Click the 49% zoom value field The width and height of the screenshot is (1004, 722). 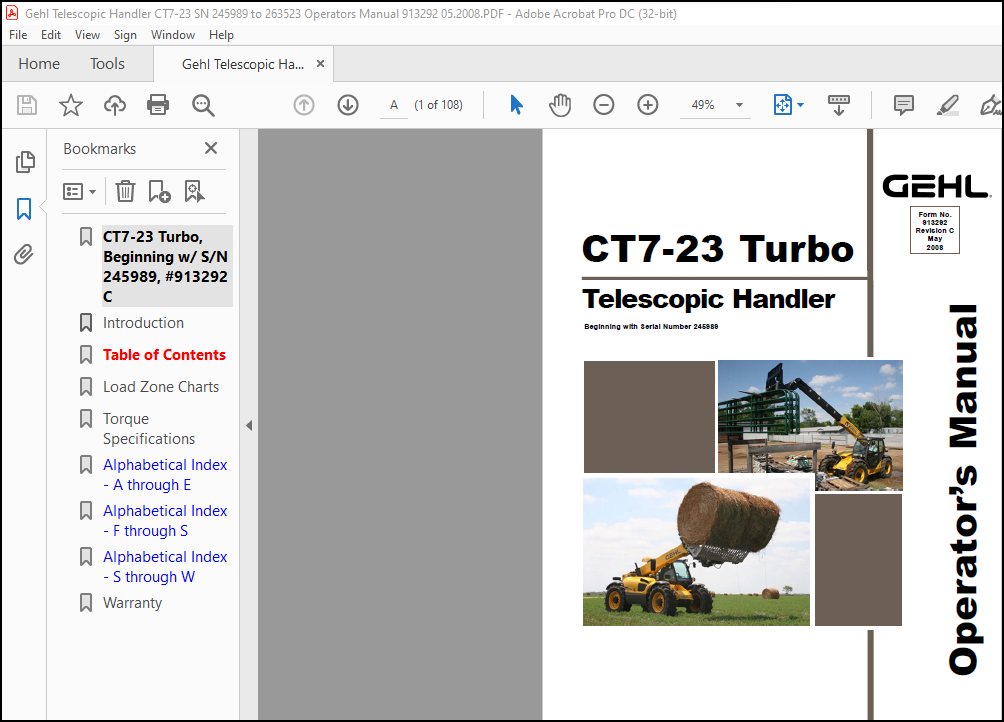pyautogui.click(x=702, y=105)
